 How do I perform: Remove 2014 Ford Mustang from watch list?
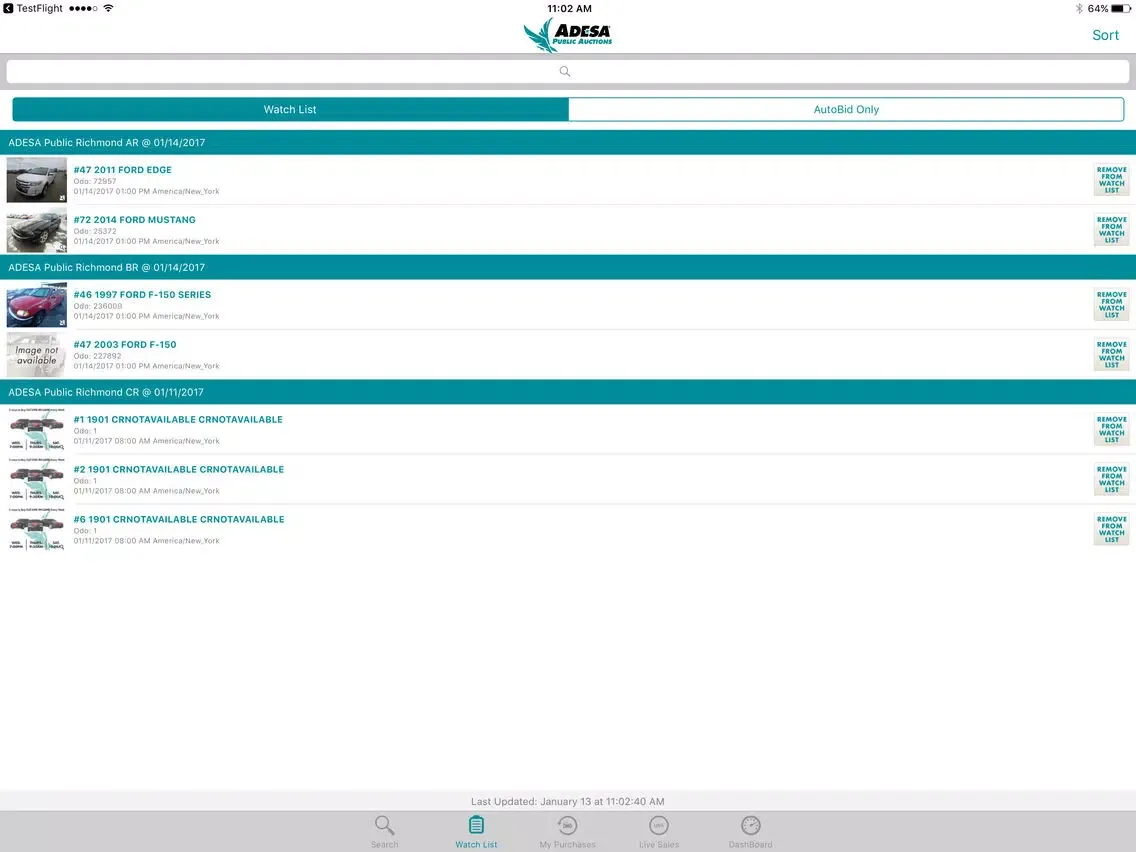(x=1111, y=230)
